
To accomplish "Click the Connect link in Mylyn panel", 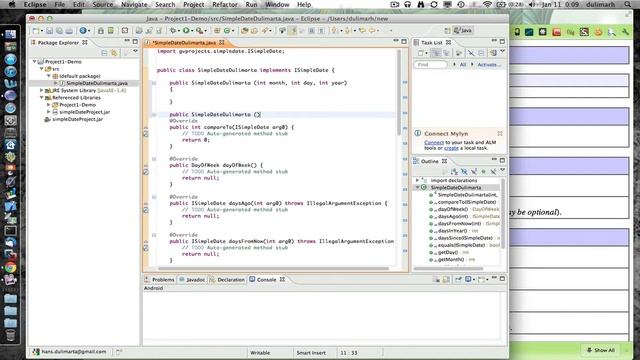I will 434,142.
